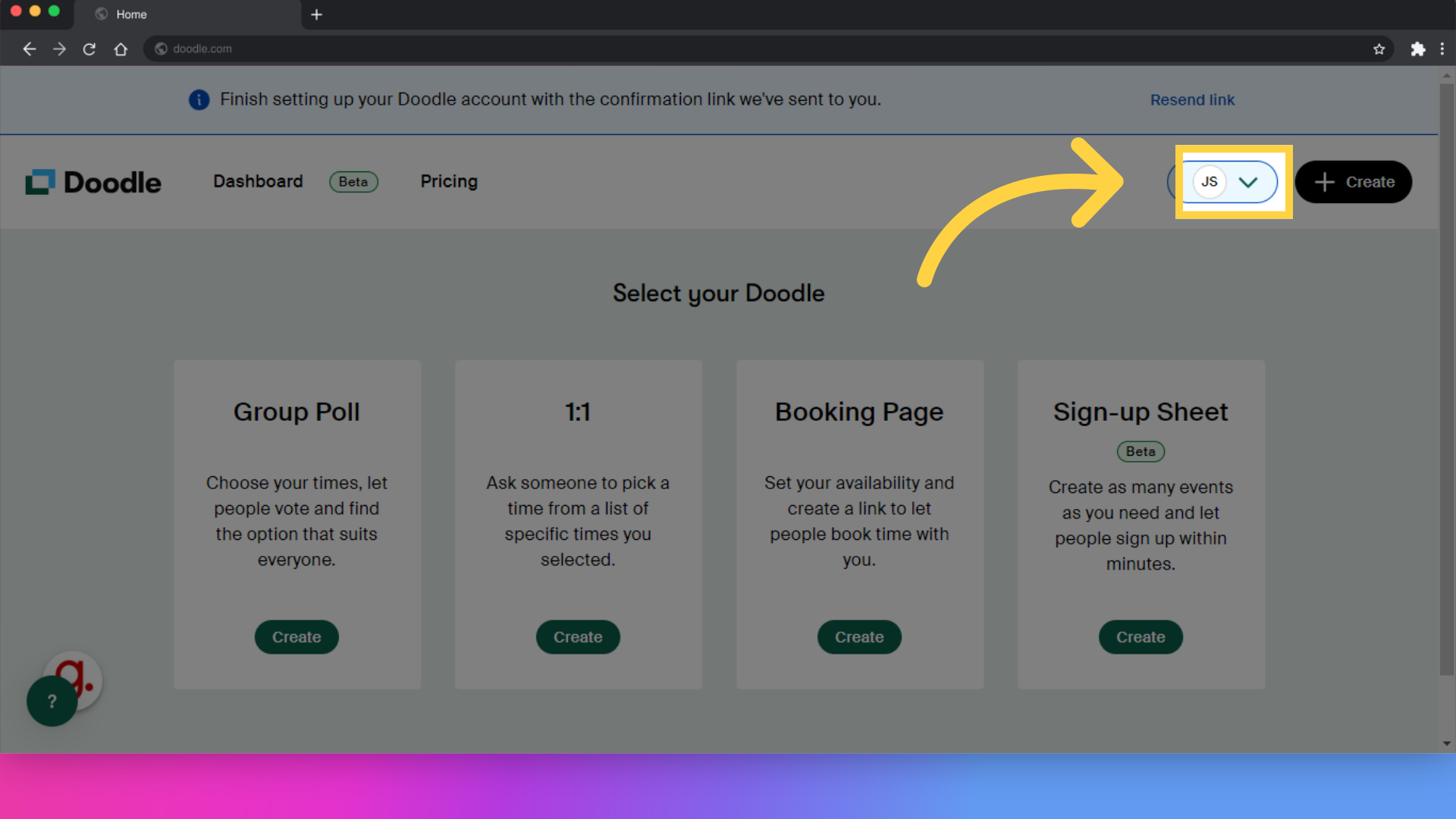The width and height of the screenshot is (1456, 819).
Task: Click Create button for Group Poll
Action: coord(296,637)
